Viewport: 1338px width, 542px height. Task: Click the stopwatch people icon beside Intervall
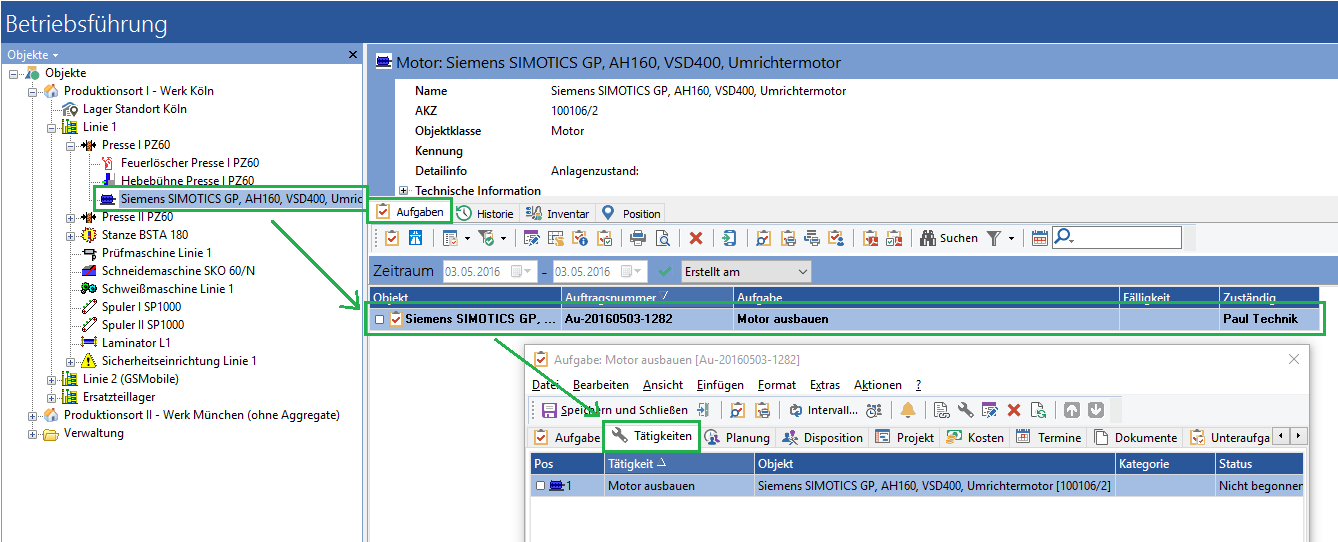tap(874, 410)
